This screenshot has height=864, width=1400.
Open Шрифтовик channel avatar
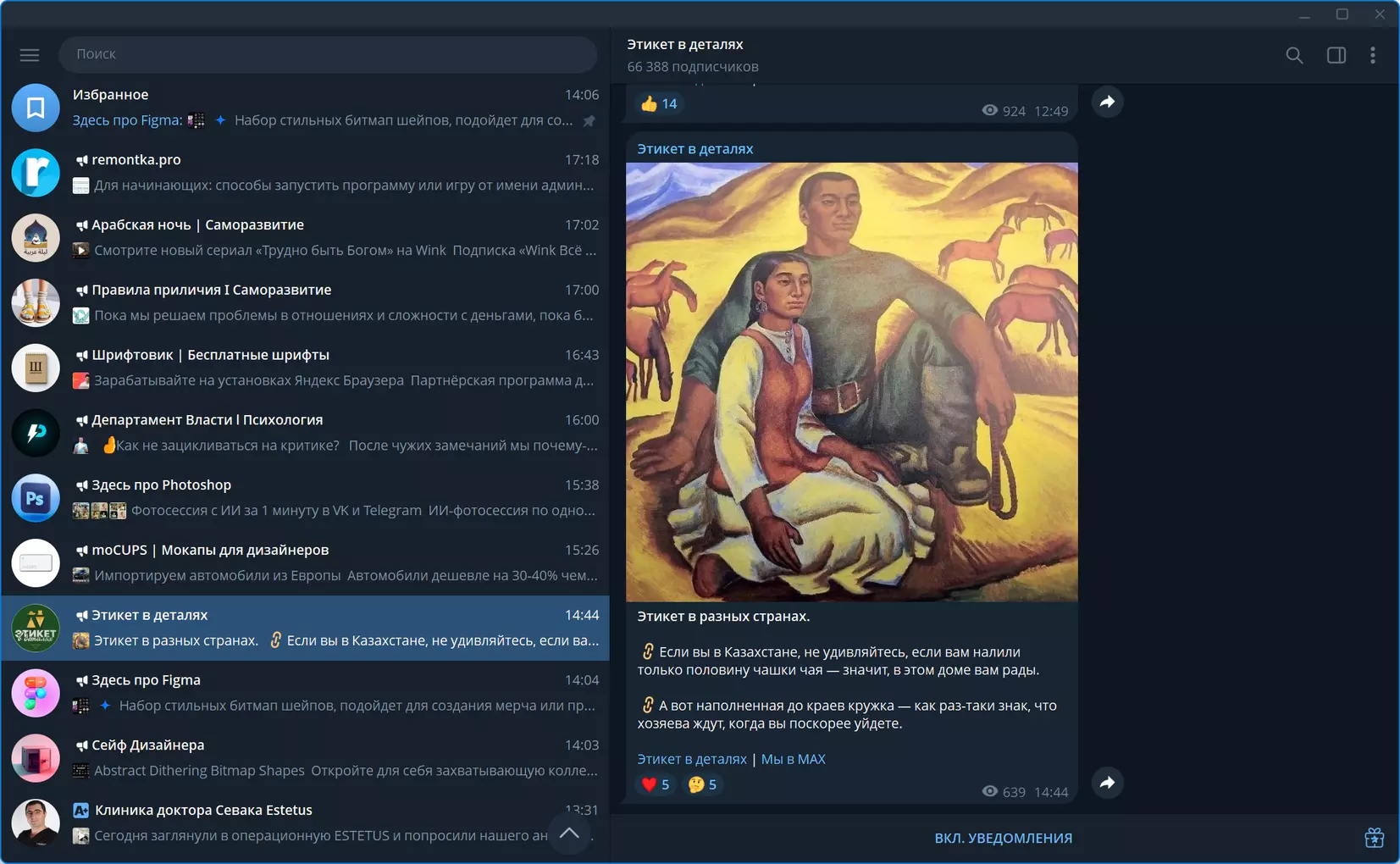click(36, 368)
